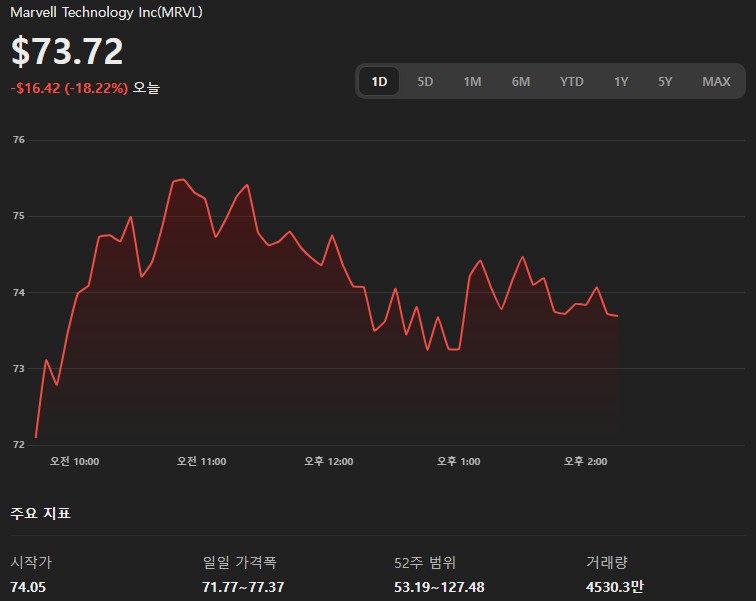Screen dimensions: 756x601
Task: Click the 오늘 label
Action: [x=146, y=88]
